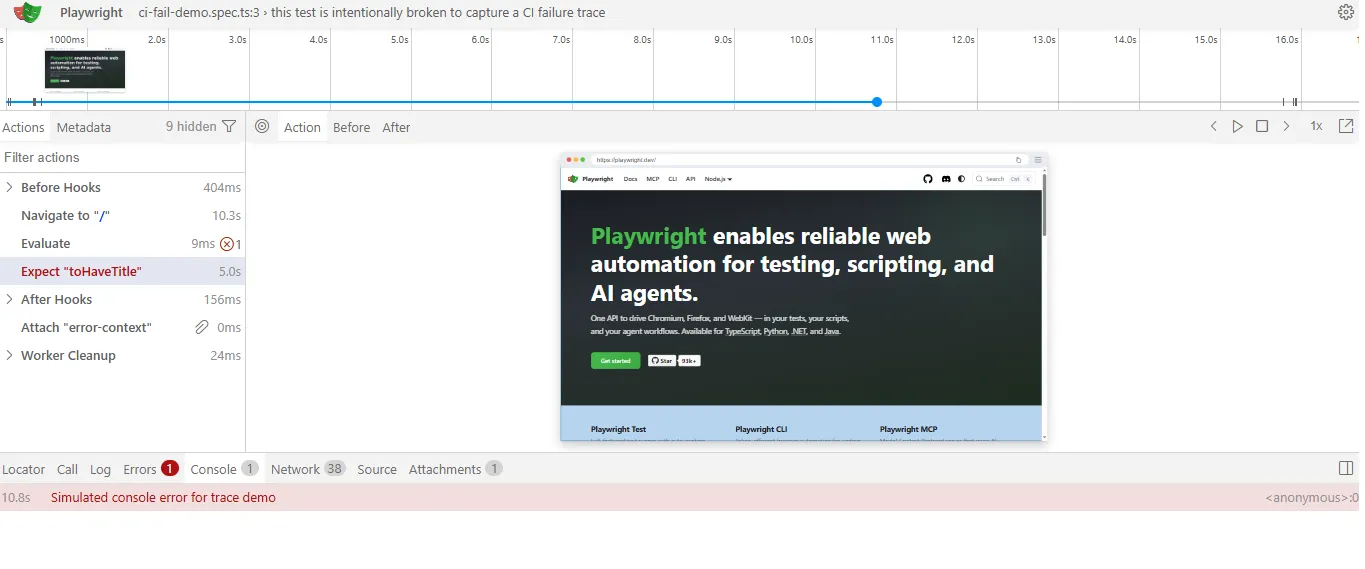The image size is (1365, 569).
Task: Click the Docs link in snapshot navbar
Action: tap(630, 179)
